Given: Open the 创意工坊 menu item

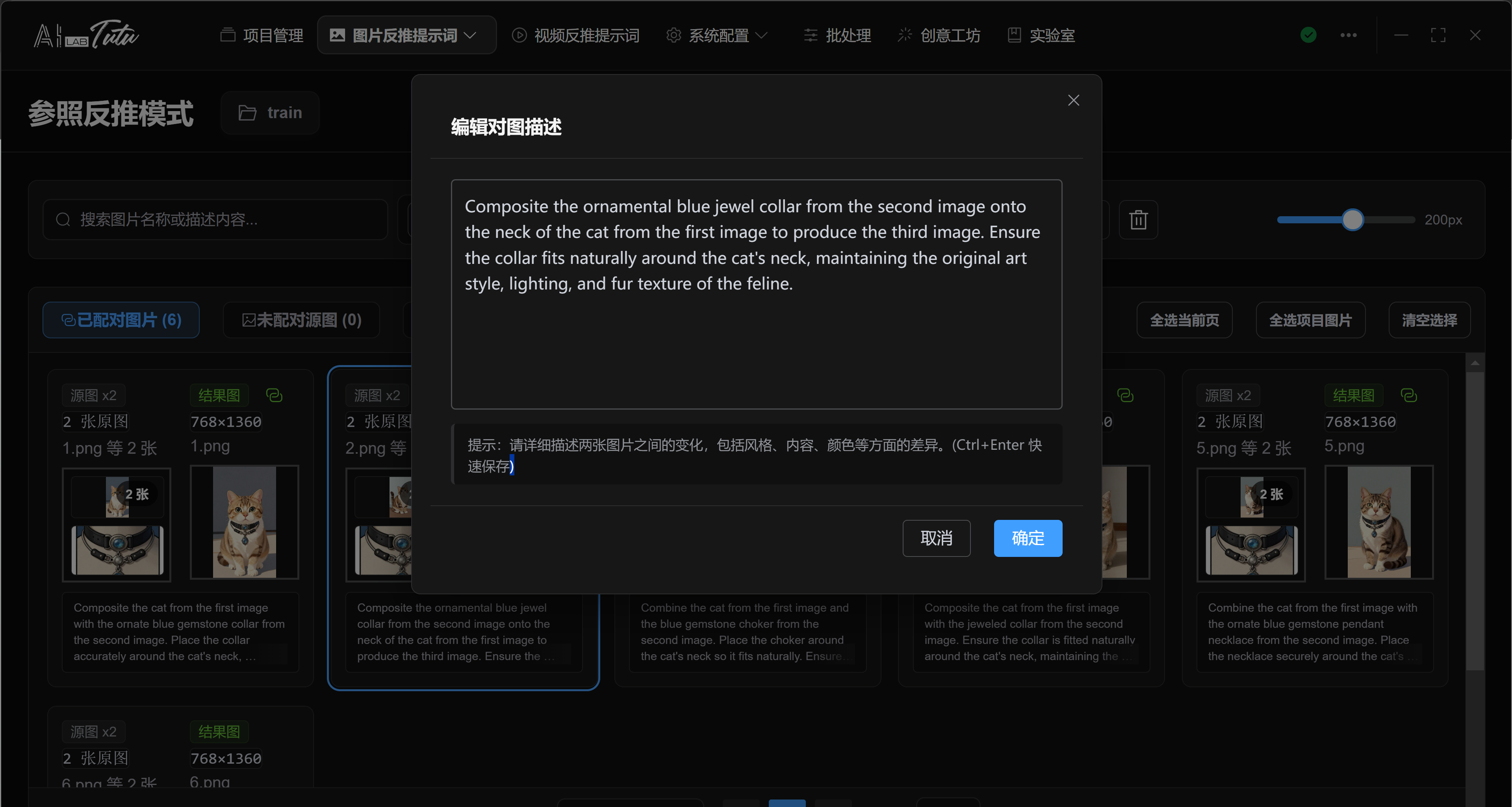Looking at the screenshot, I should (939, 35).
